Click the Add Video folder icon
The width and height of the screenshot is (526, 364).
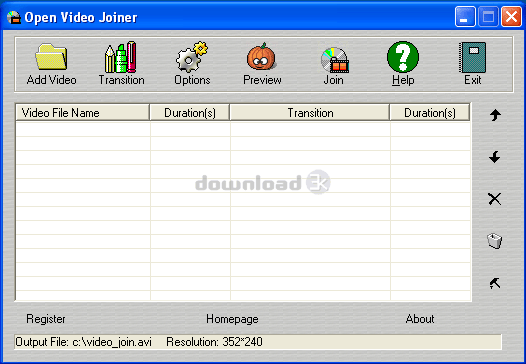(51, 57)
